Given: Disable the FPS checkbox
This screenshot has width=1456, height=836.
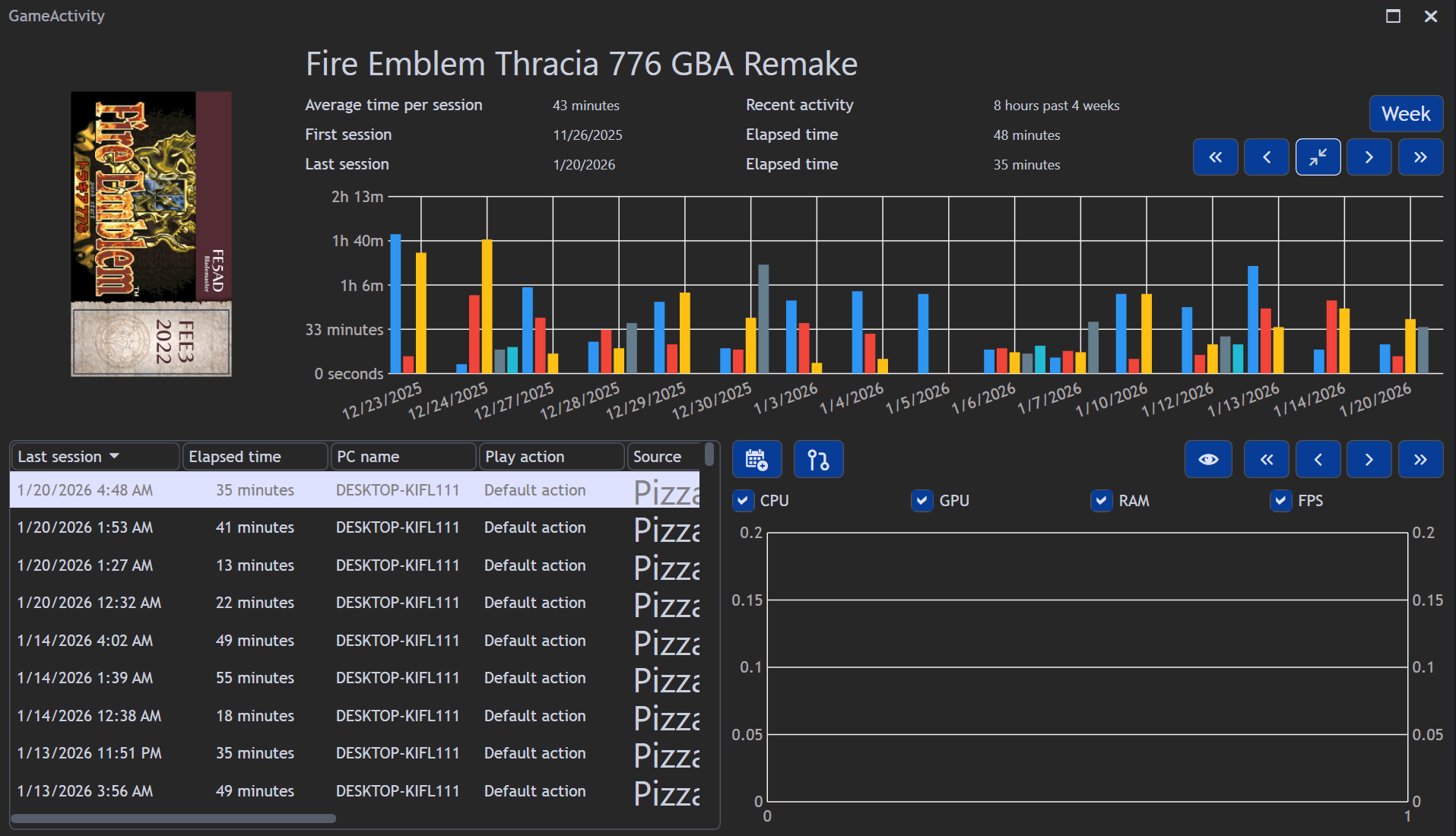Looking at the screenshot, I should (1280, 501).
